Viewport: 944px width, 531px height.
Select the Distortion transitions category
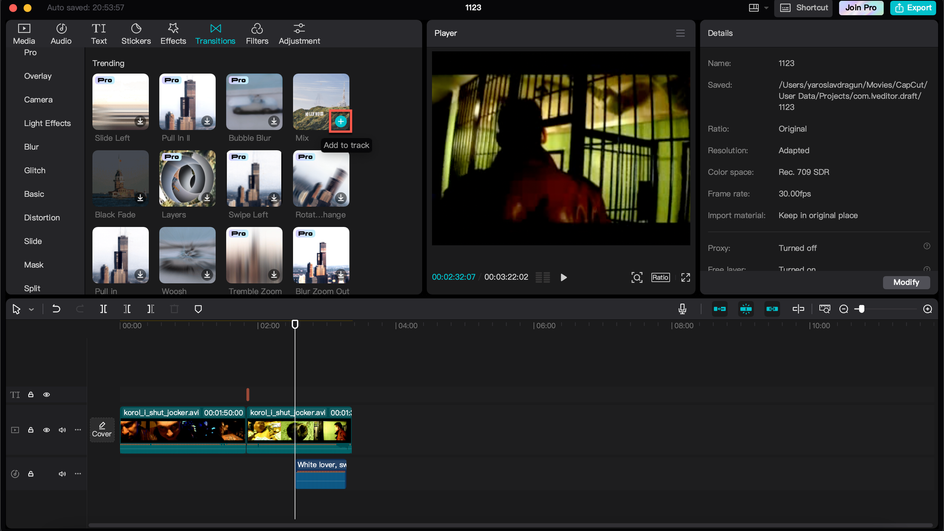point(42,217)
